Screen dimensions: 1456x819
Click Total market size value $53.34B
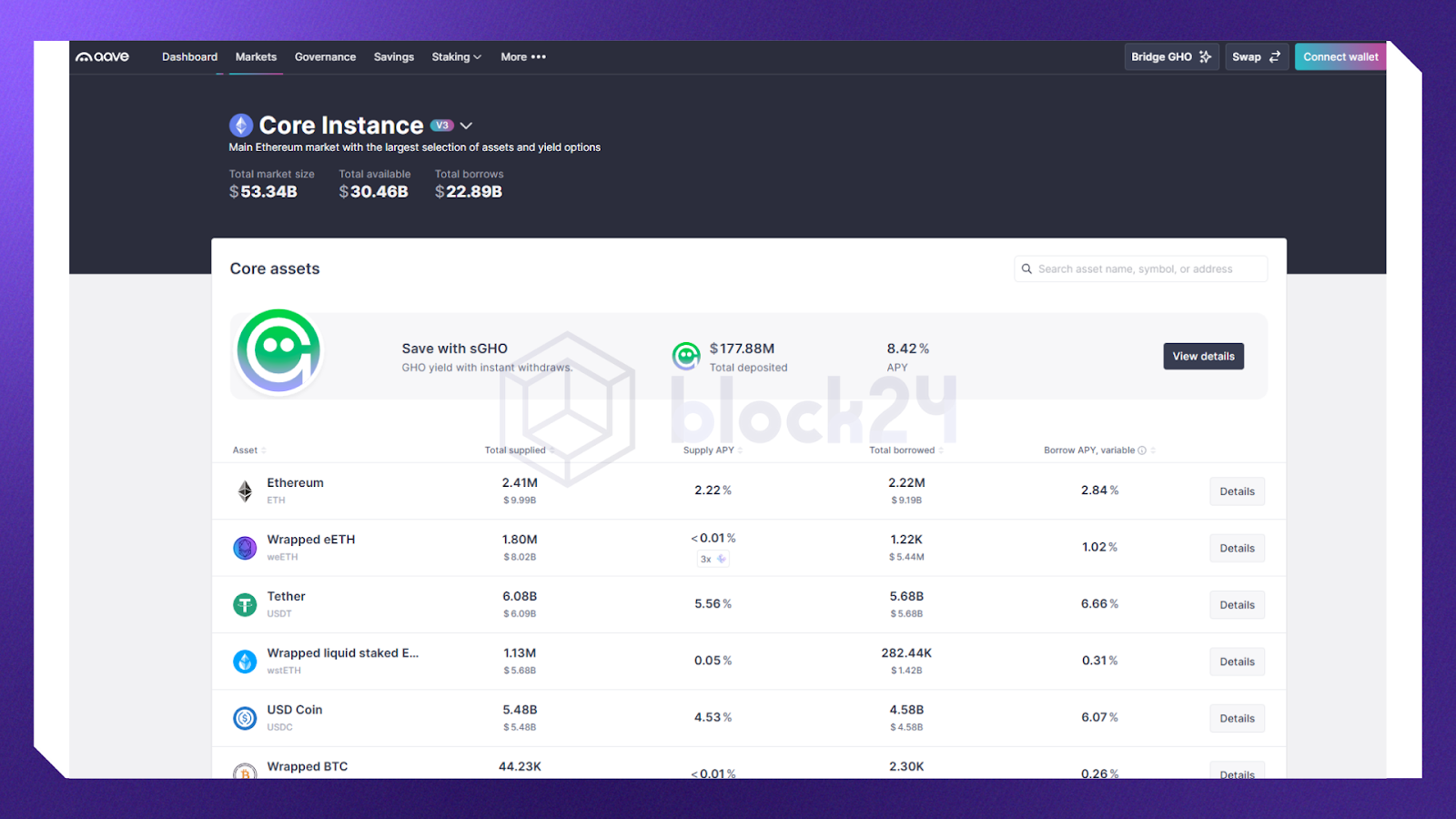263,192
